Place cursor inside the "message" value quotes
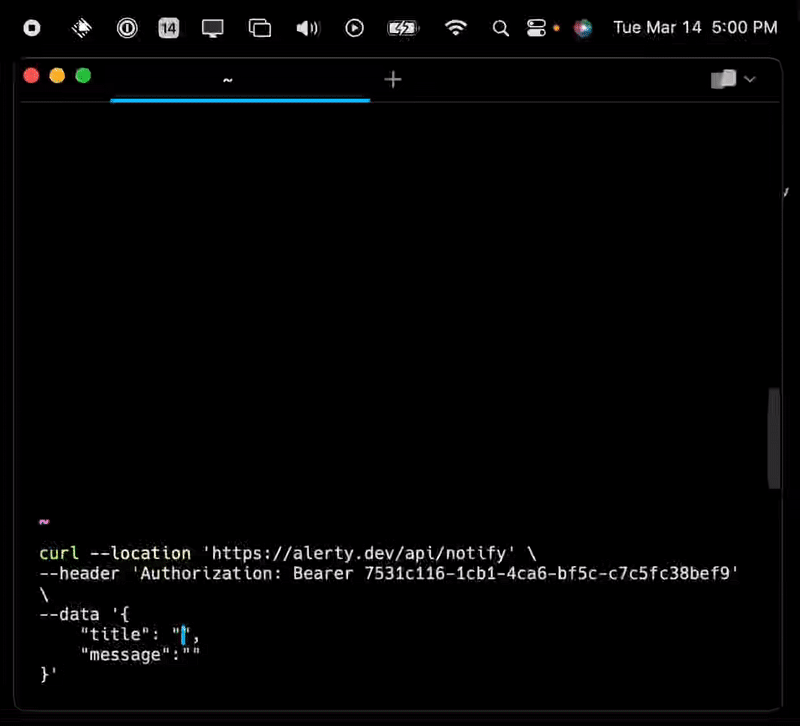The width and height of the screenshot is (800, 726). 191,655
